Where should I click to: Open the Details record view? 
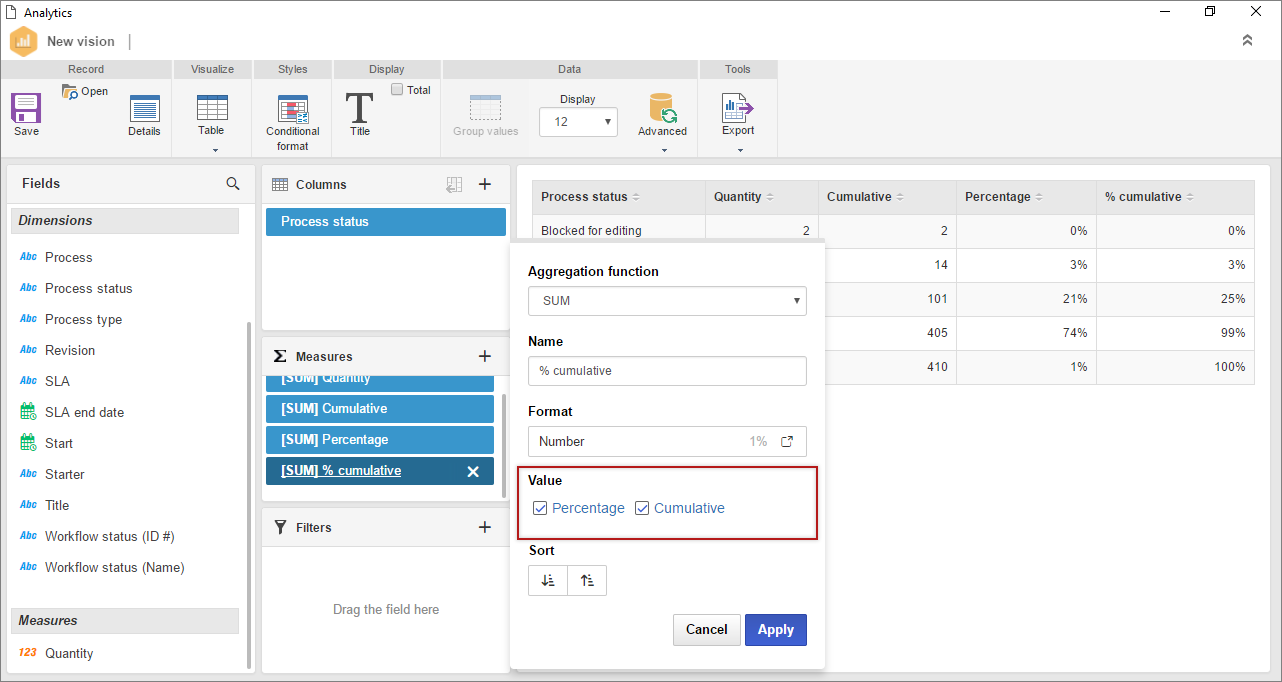pos(144,109)
